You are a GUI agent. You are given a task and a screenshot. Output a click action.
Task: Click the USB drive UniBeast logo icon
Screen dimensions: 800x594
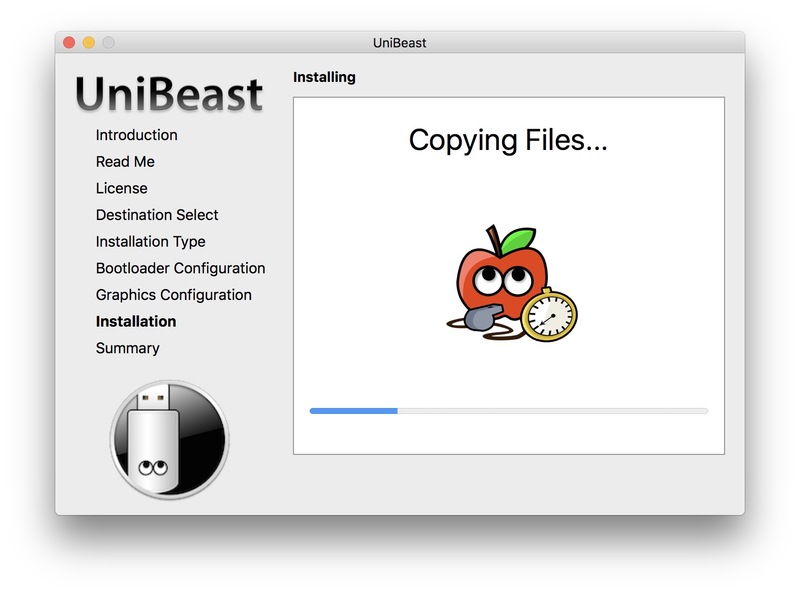click(169, 439)
